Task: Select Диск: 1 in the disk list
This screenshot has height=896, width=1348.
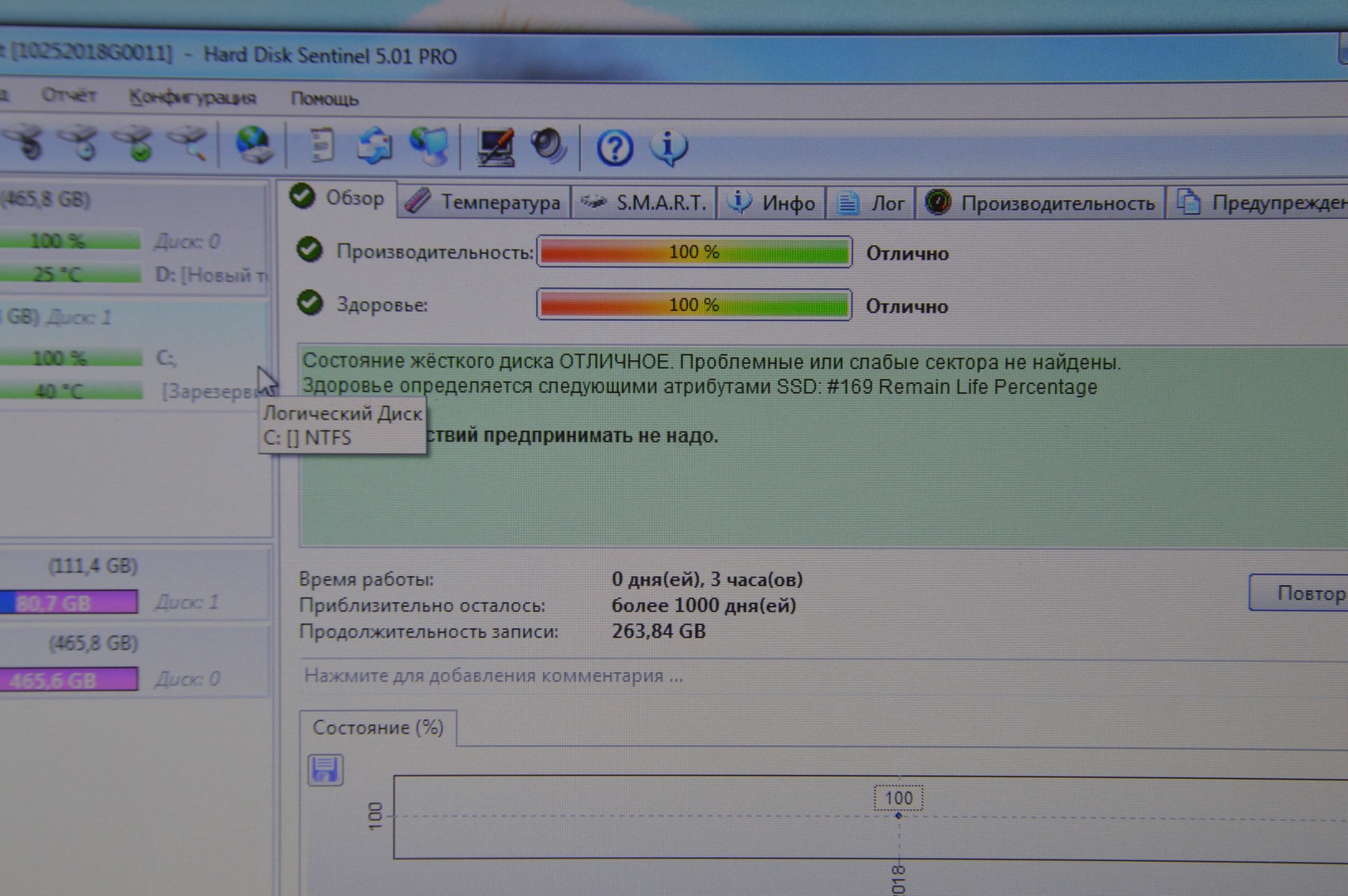Action: coord(79,317)
